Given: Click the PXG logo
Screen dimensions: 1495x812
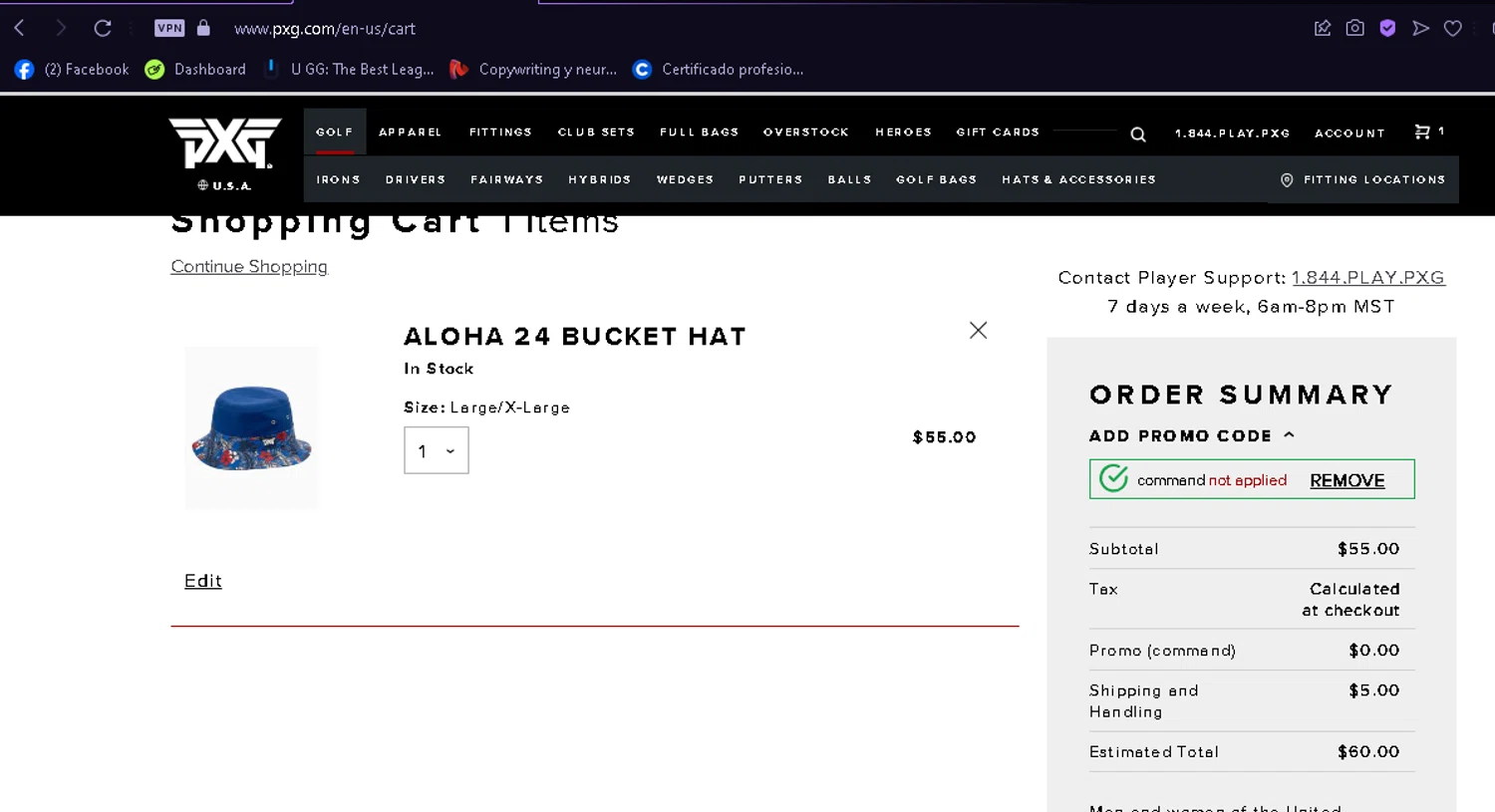Looking at the screenshot, I should [225, 143].
